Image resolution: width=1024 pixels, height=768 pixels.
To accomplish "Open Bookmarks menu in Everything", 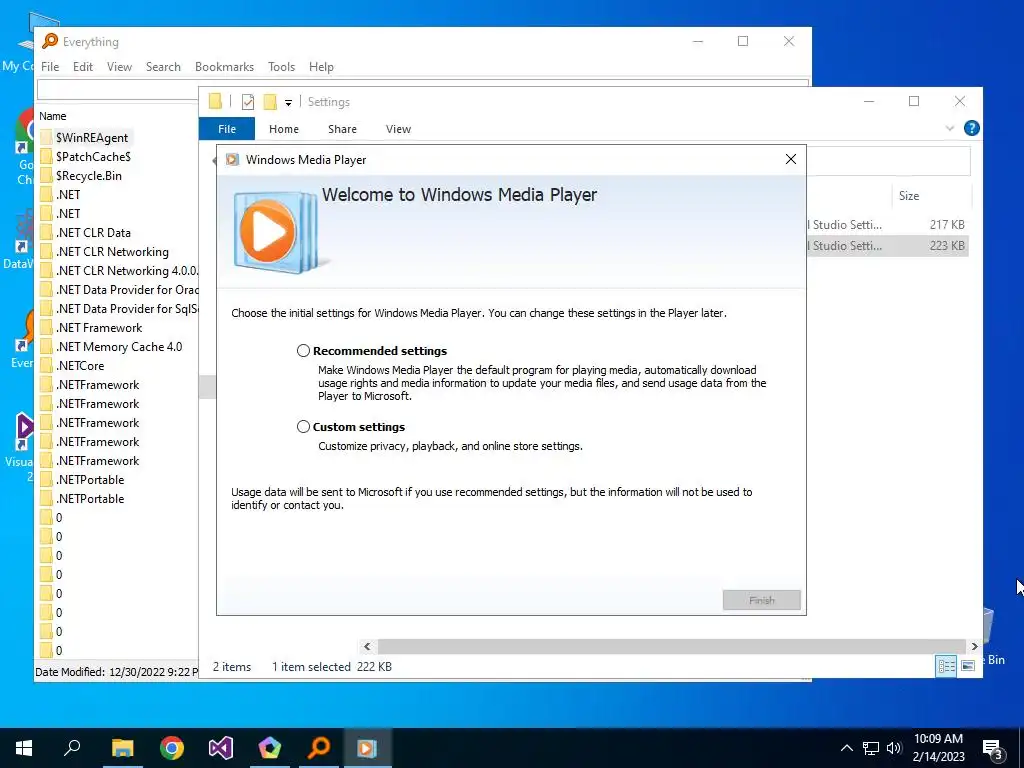I will coord(224,67).
